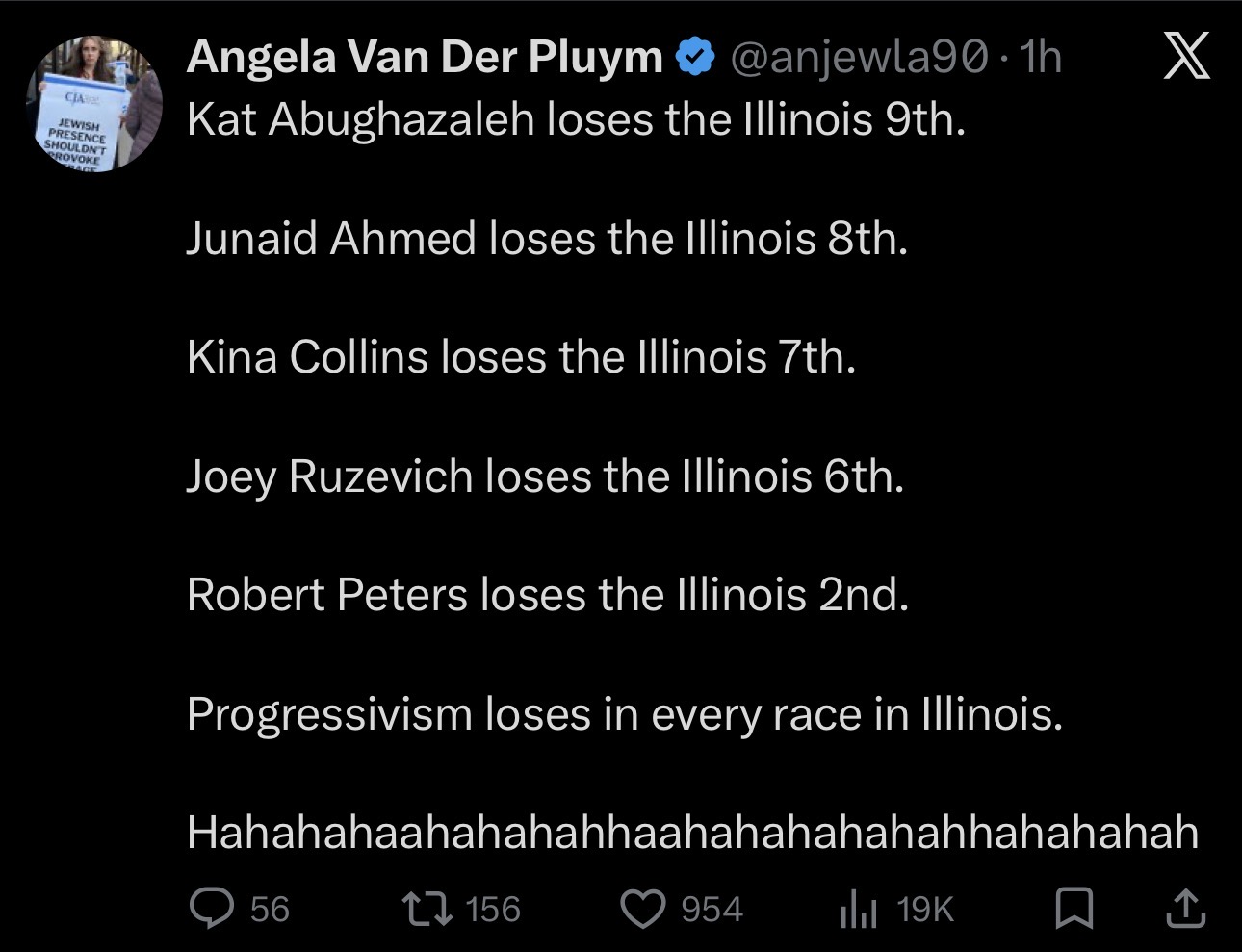Open the post via the 1h timestamp
This screenshot has width=1242, height=952.
1040,58
